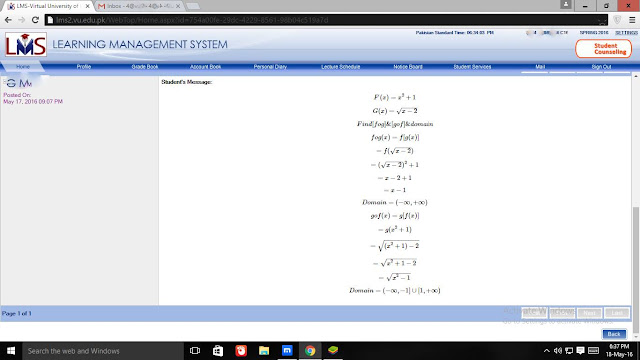Image resolution: width=640 pixels, height=360 pixels.
Task: Click Search the web and Windows box
Action: coord(102,351)
